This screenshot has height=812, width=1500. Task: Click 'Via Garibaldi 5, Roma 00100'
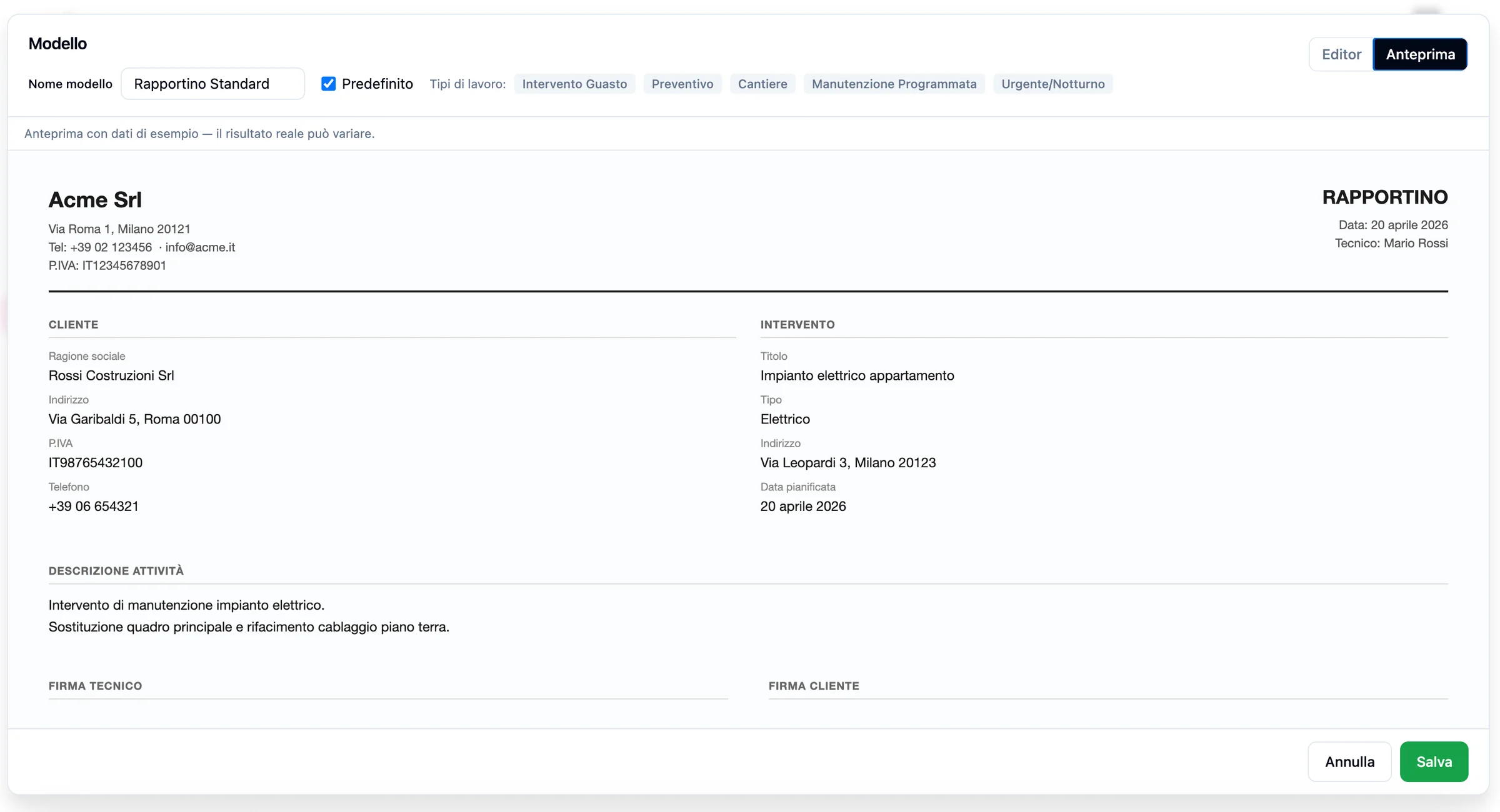click(x=135, y=419)
